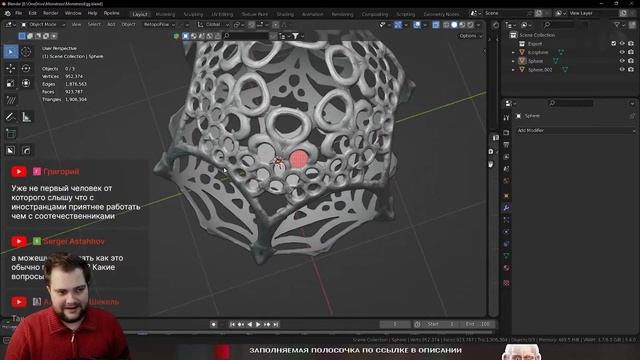Screen dimensions: 640x360
Task: Select the Move tool
Action: point(11,69)
